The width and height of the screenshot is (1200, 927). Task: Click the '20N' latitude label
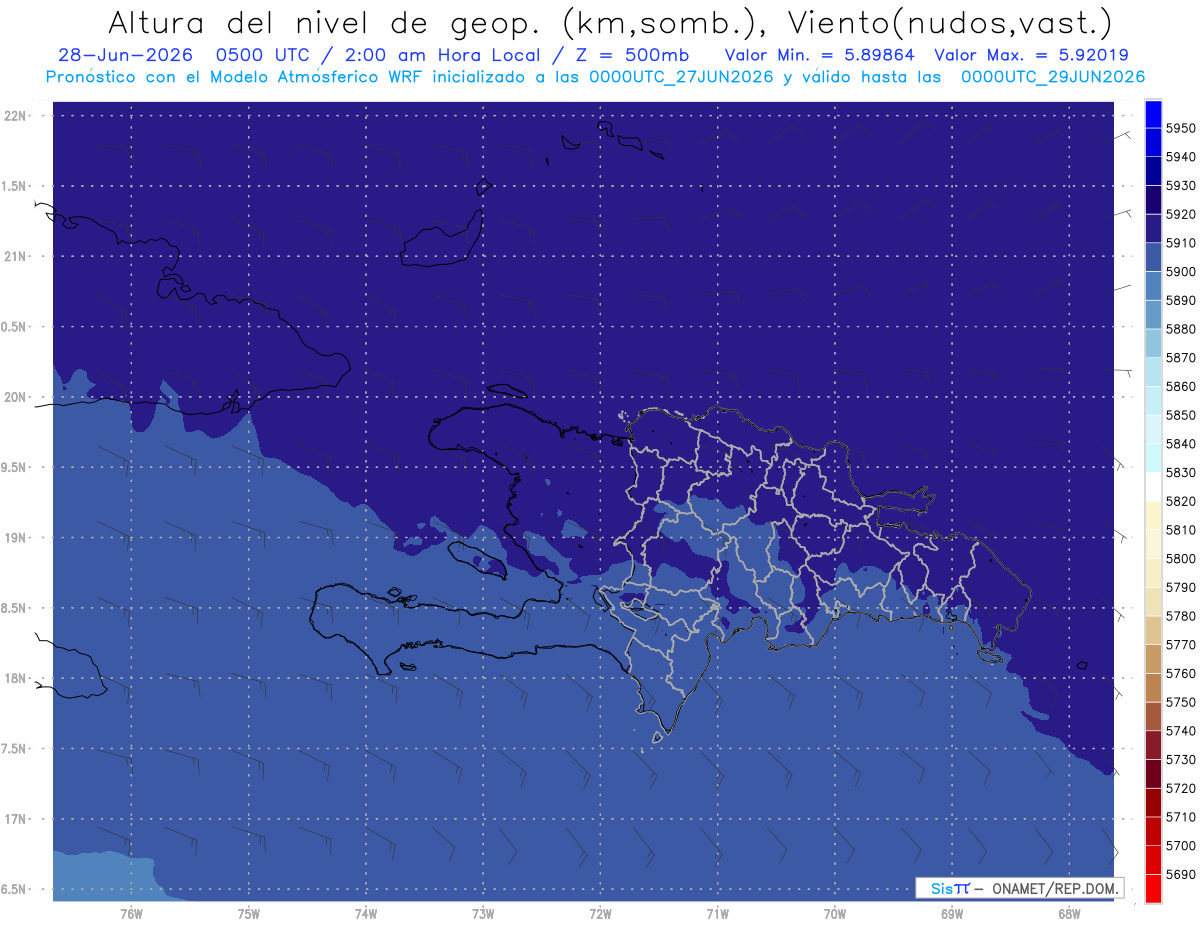[17, 397]
